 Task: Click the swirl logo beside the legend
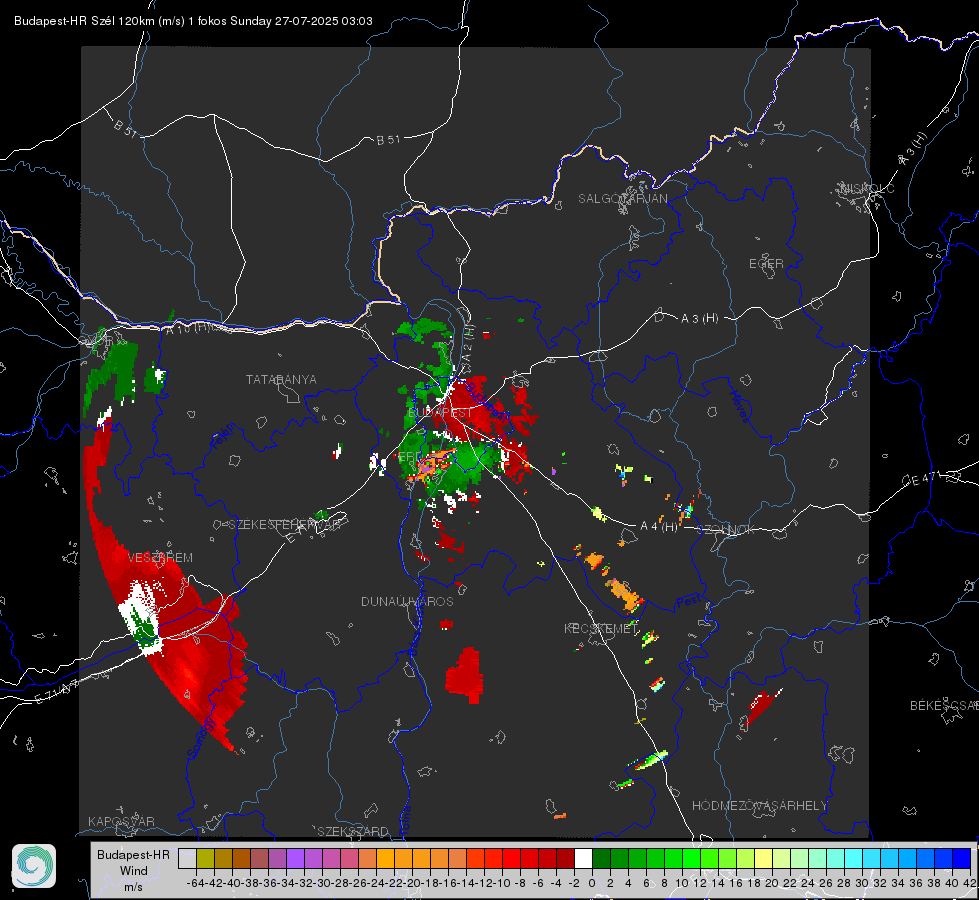coord(34,866)
